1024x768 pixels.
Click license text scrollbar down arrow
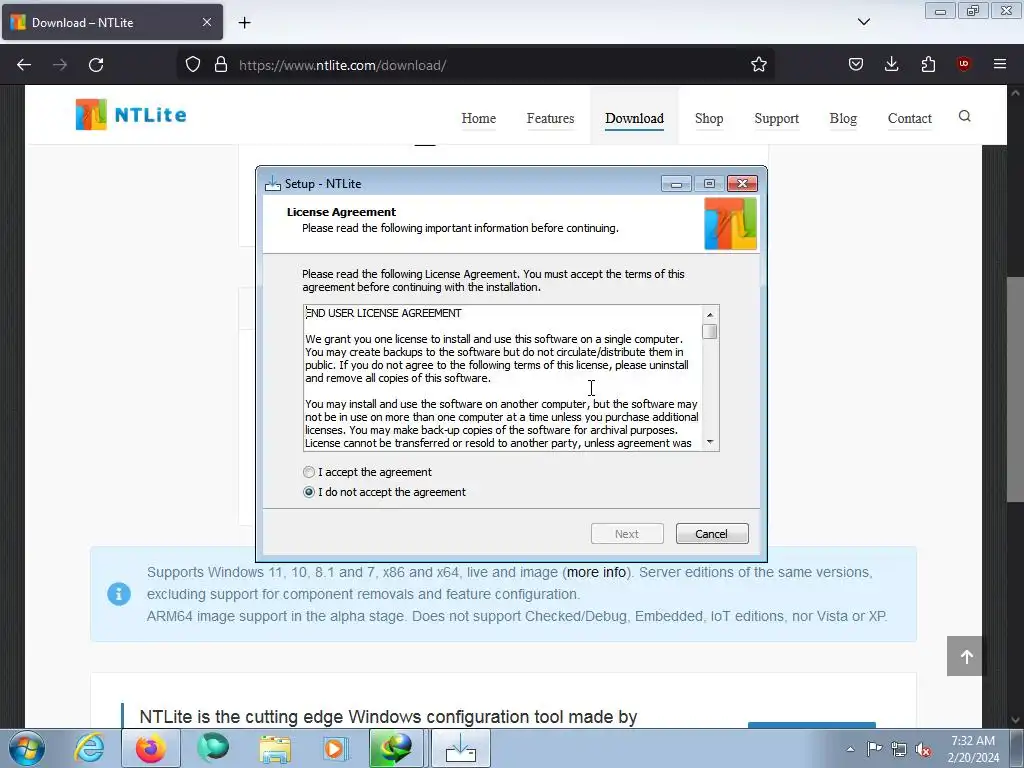pyautogui.click(x=710, y=442)
